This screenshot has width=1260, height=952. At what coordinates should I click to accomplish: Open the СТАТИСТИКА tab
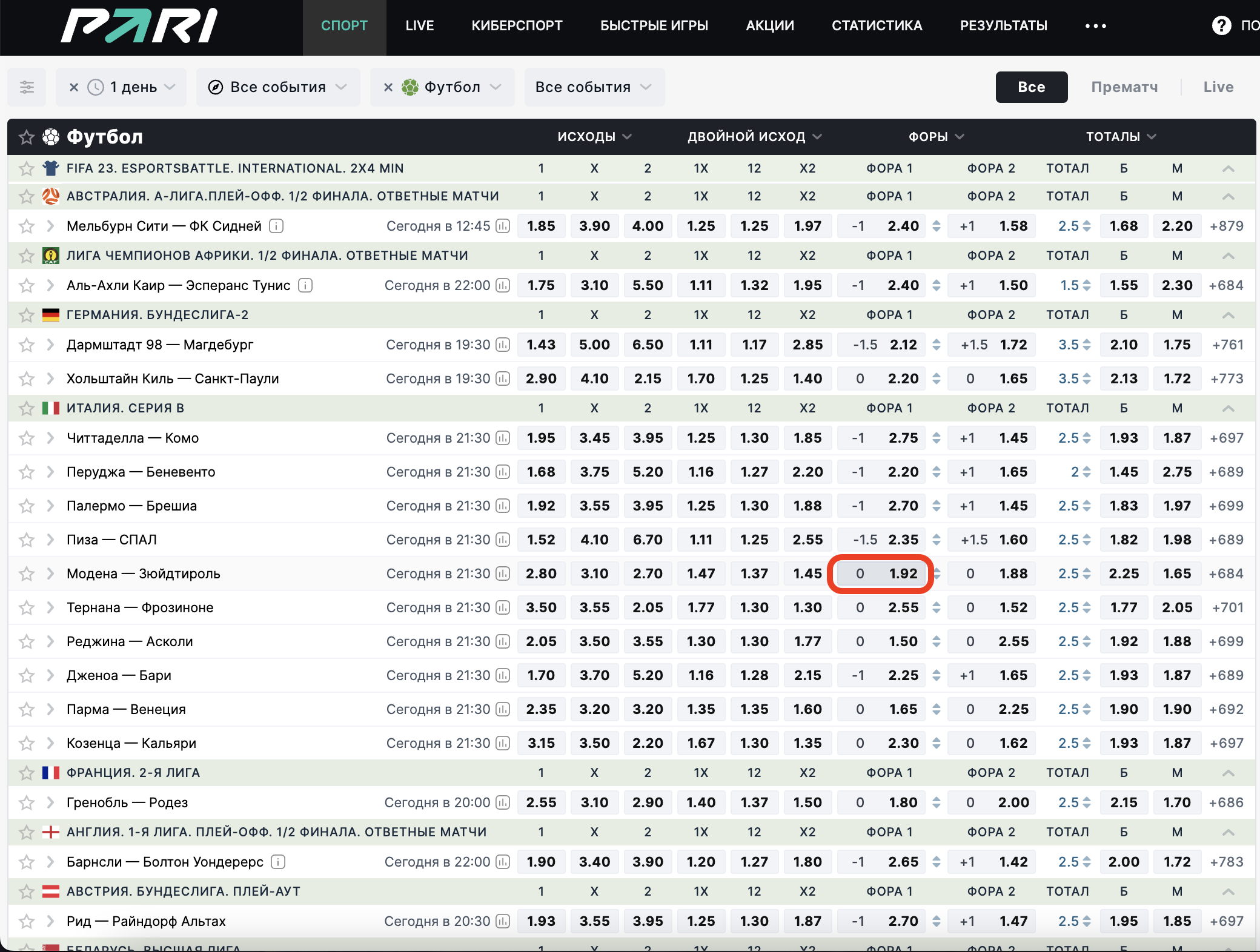point(877,25)
